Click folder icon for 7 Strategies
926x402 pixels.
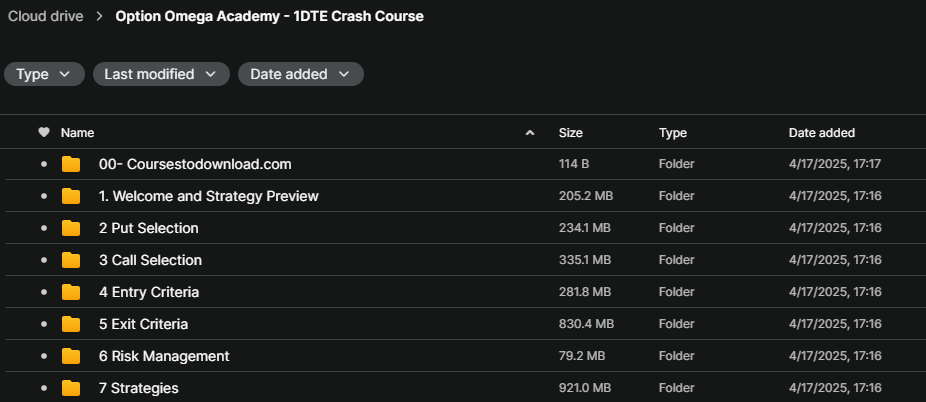pos(71,388)
